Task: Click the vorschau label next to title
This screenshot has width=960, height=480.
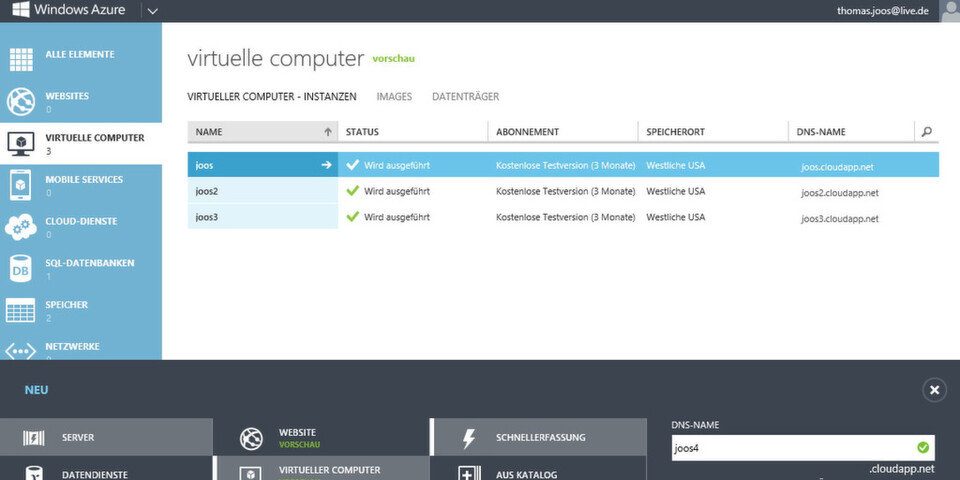Action: click(x=394, y=59)
